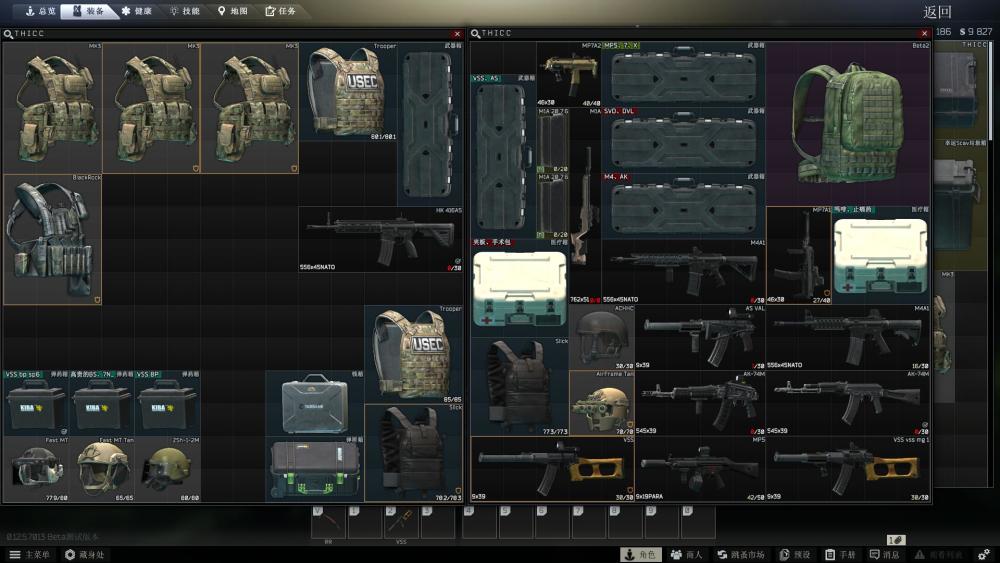Viewport: 1000px width, 563px height.
Task: Click the BlackRock chest rig
Action: coord(52,240)
